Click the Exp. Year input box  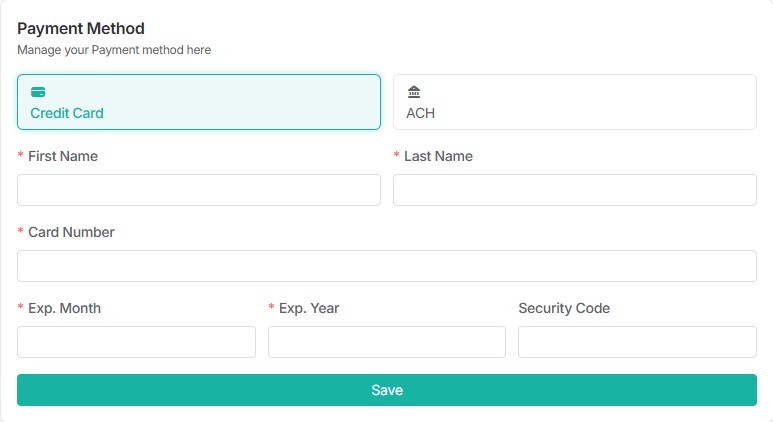386,342
